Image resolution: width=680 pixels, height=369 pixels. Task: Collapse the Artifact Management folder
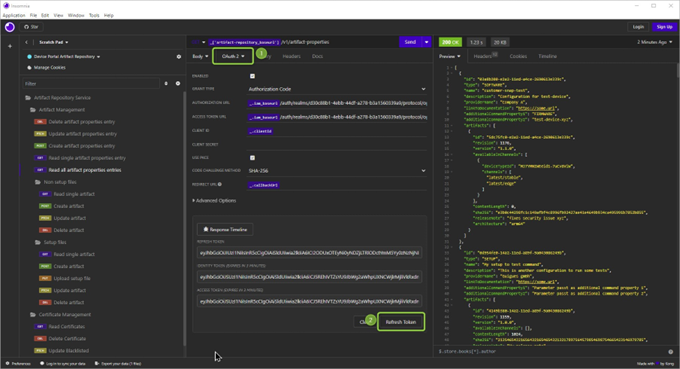[x=57, y=110]
